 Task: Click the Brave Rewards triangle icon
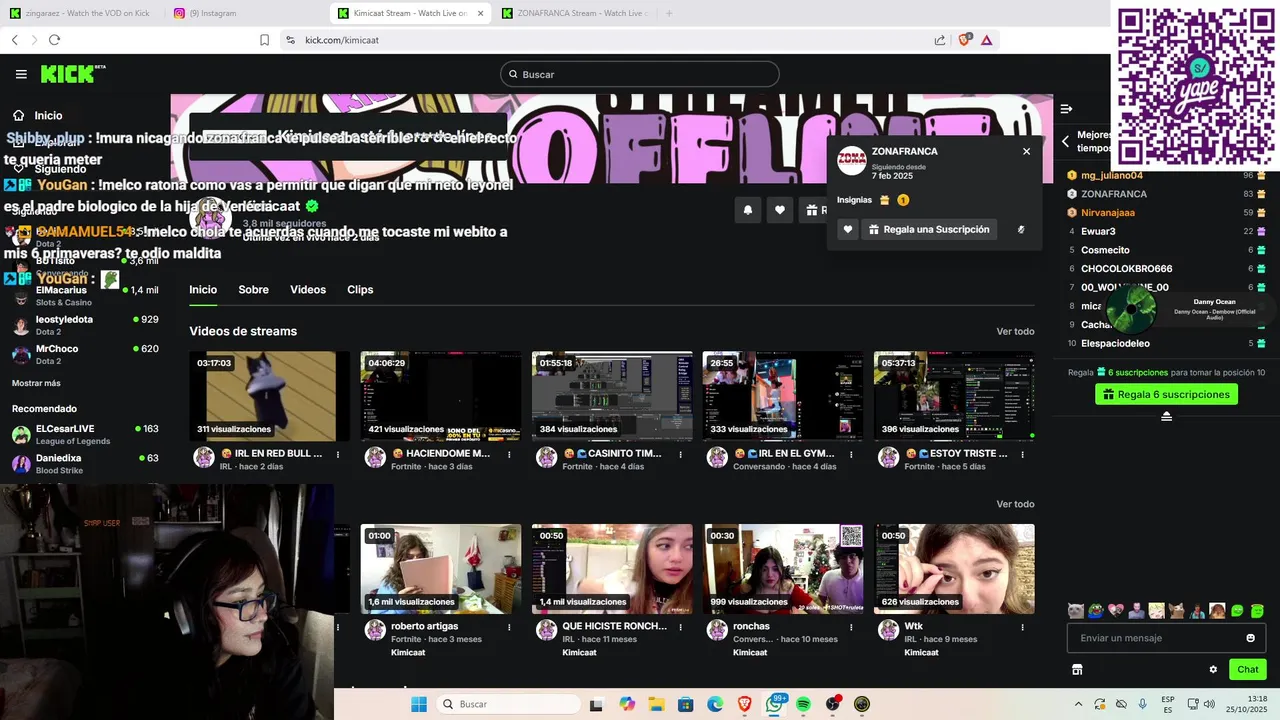tap(986, 40)
